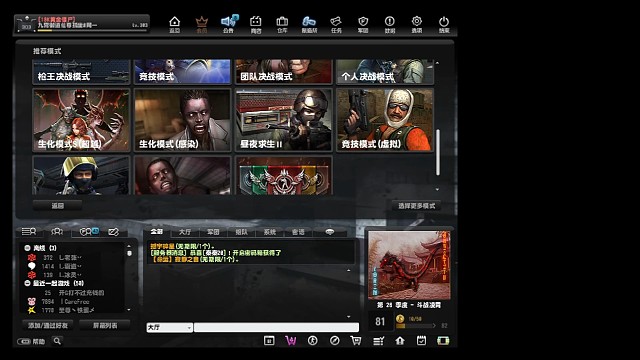Click the power exit icon

(444, 24)
